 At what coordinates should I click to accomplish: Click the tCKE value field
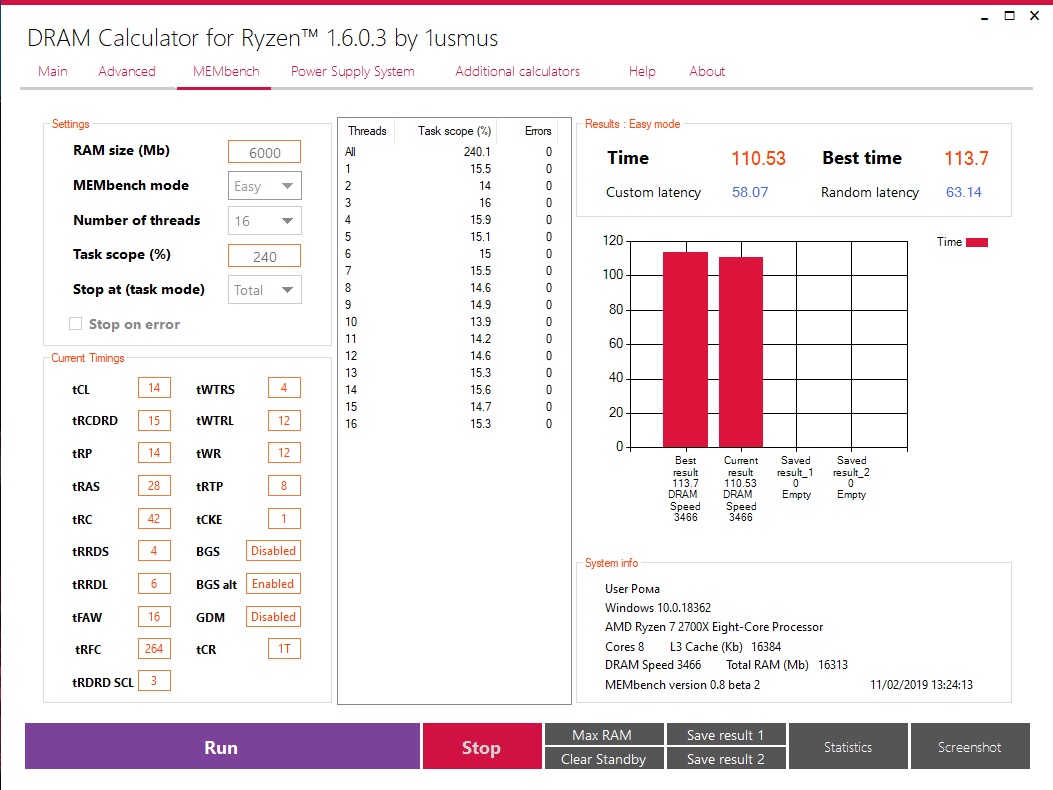284,518
